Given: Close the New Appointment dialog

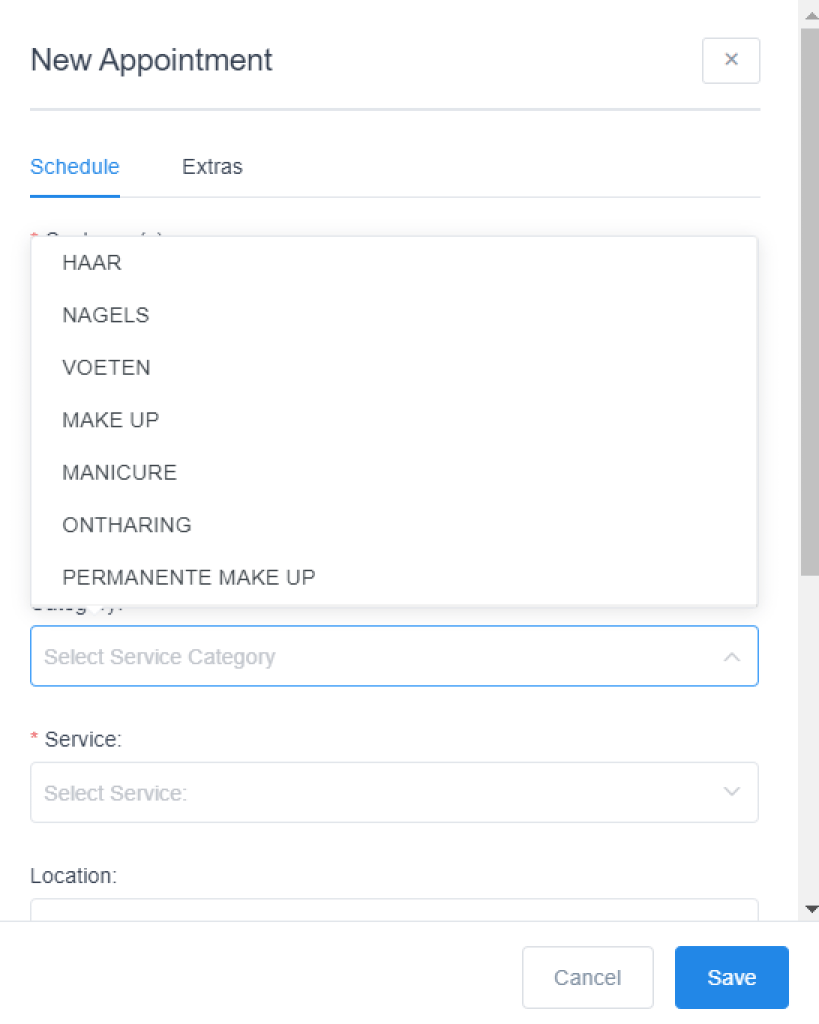Looking at the screenshot, I should (731, 60).
